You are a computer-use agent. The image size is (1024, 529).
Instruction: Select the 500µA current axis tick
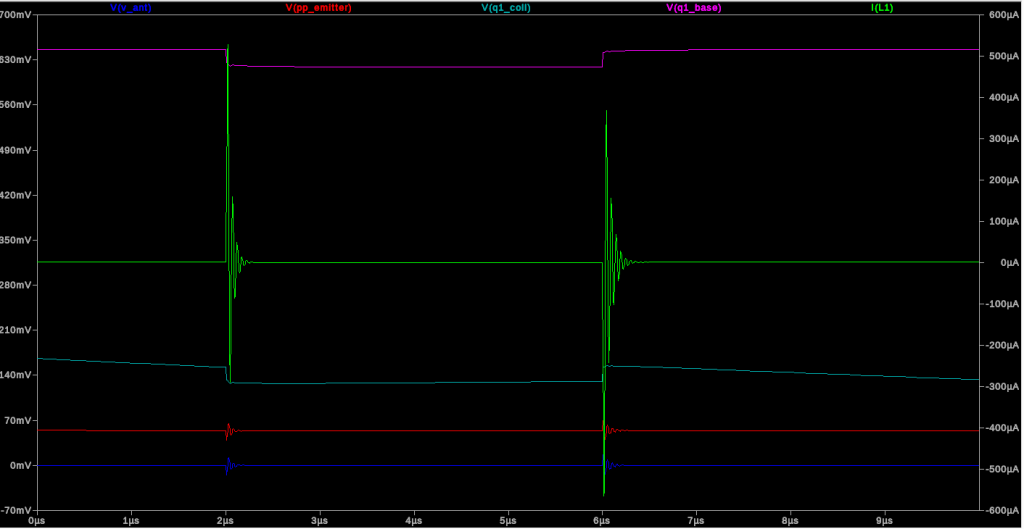point(1003,56)
